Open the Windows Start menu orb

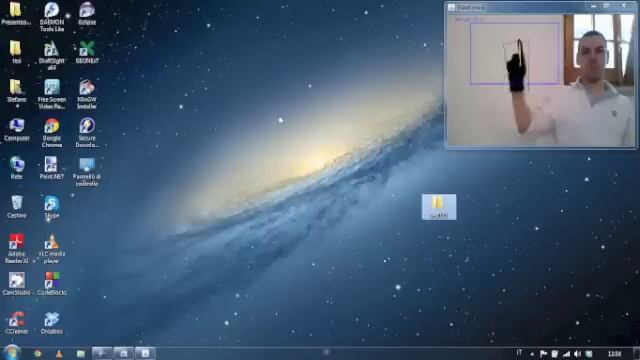click(x=11, y=353)
